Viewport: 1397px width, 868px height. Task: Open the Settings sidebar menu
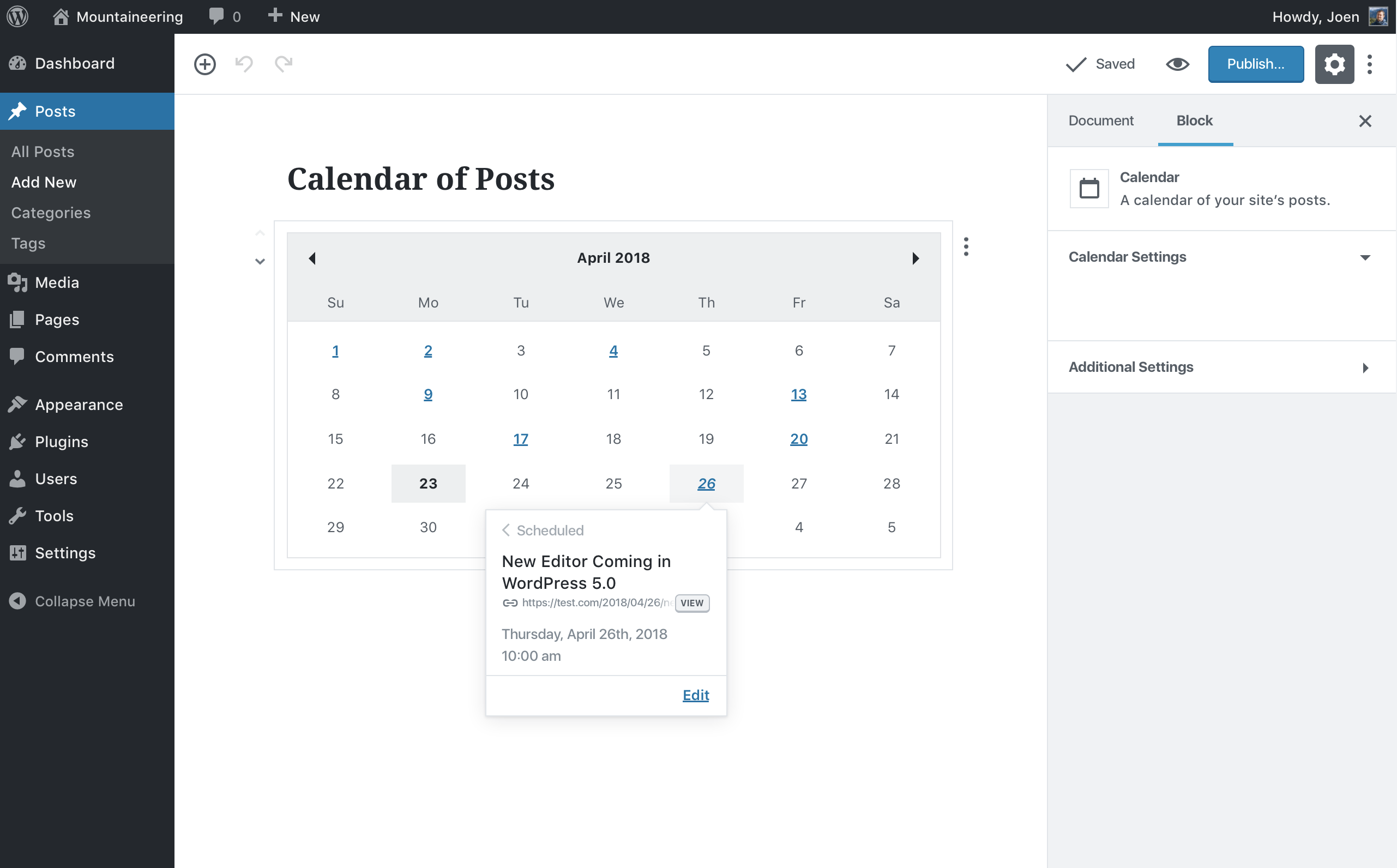pos(87,553)
